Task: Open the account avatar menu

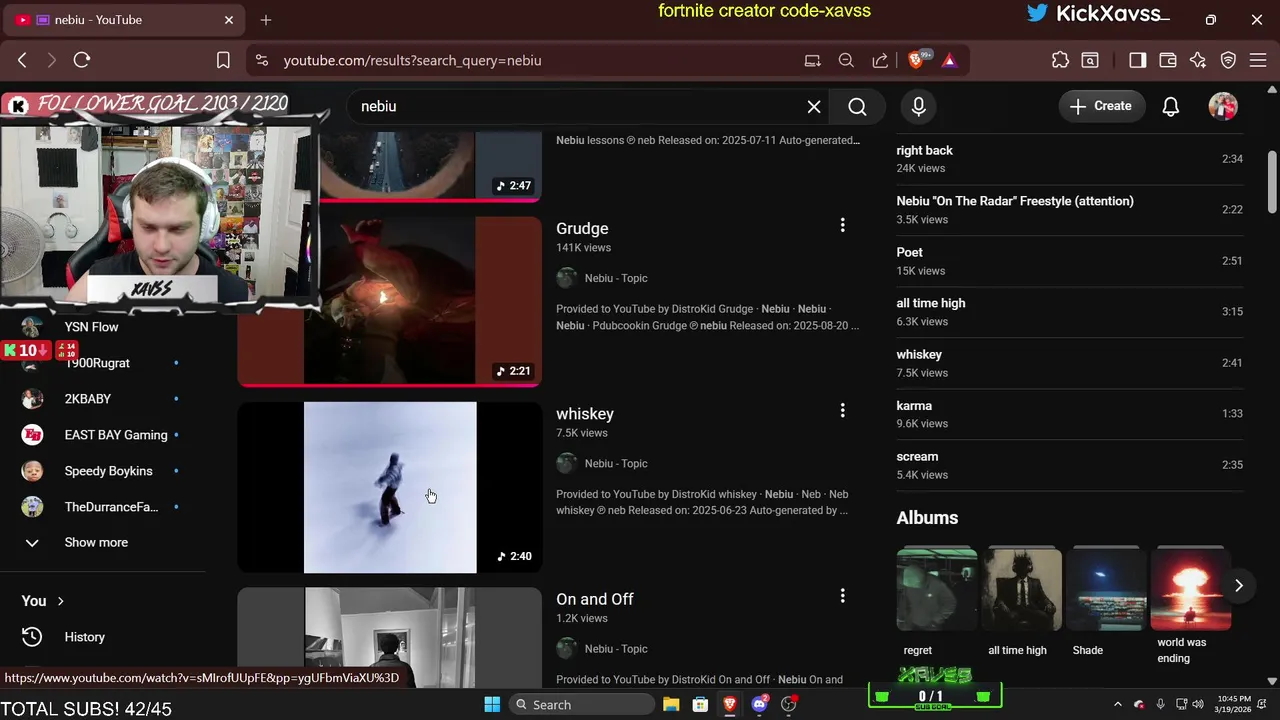Action: (1223, 106)
